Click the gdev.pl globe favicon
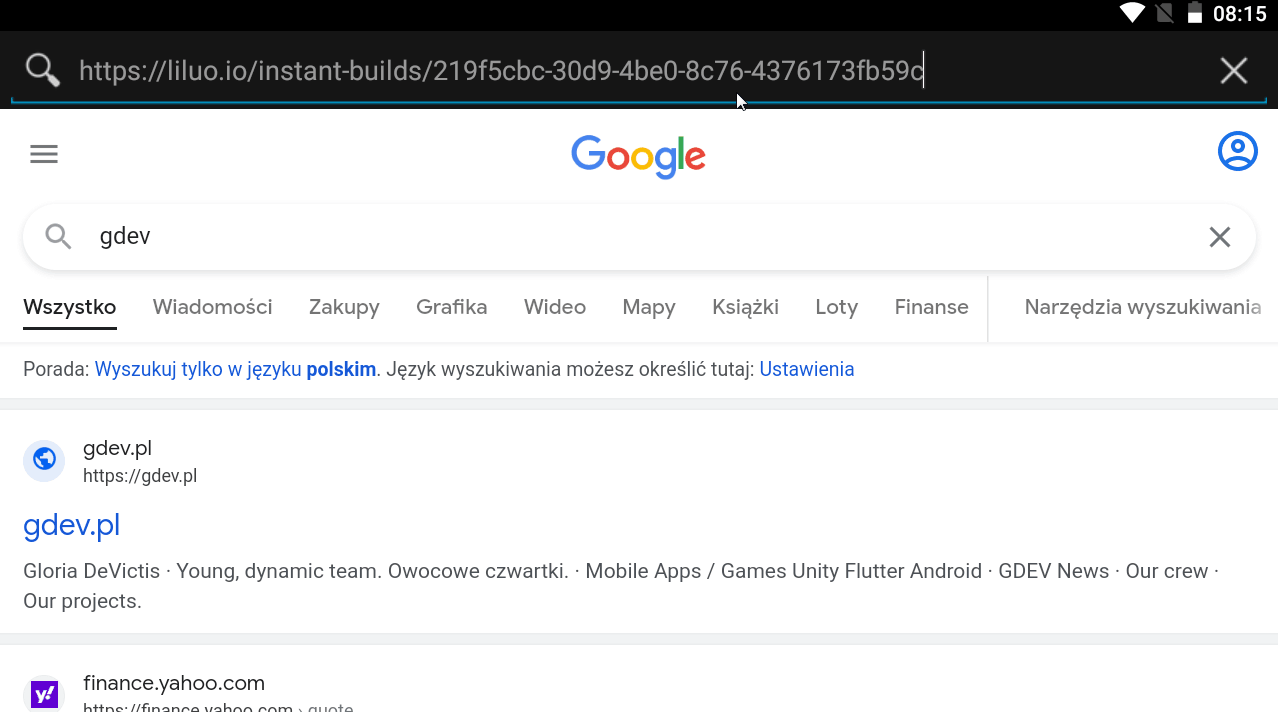The height and width of the screenshot is (712, 1278). click(x=44, y=459)
